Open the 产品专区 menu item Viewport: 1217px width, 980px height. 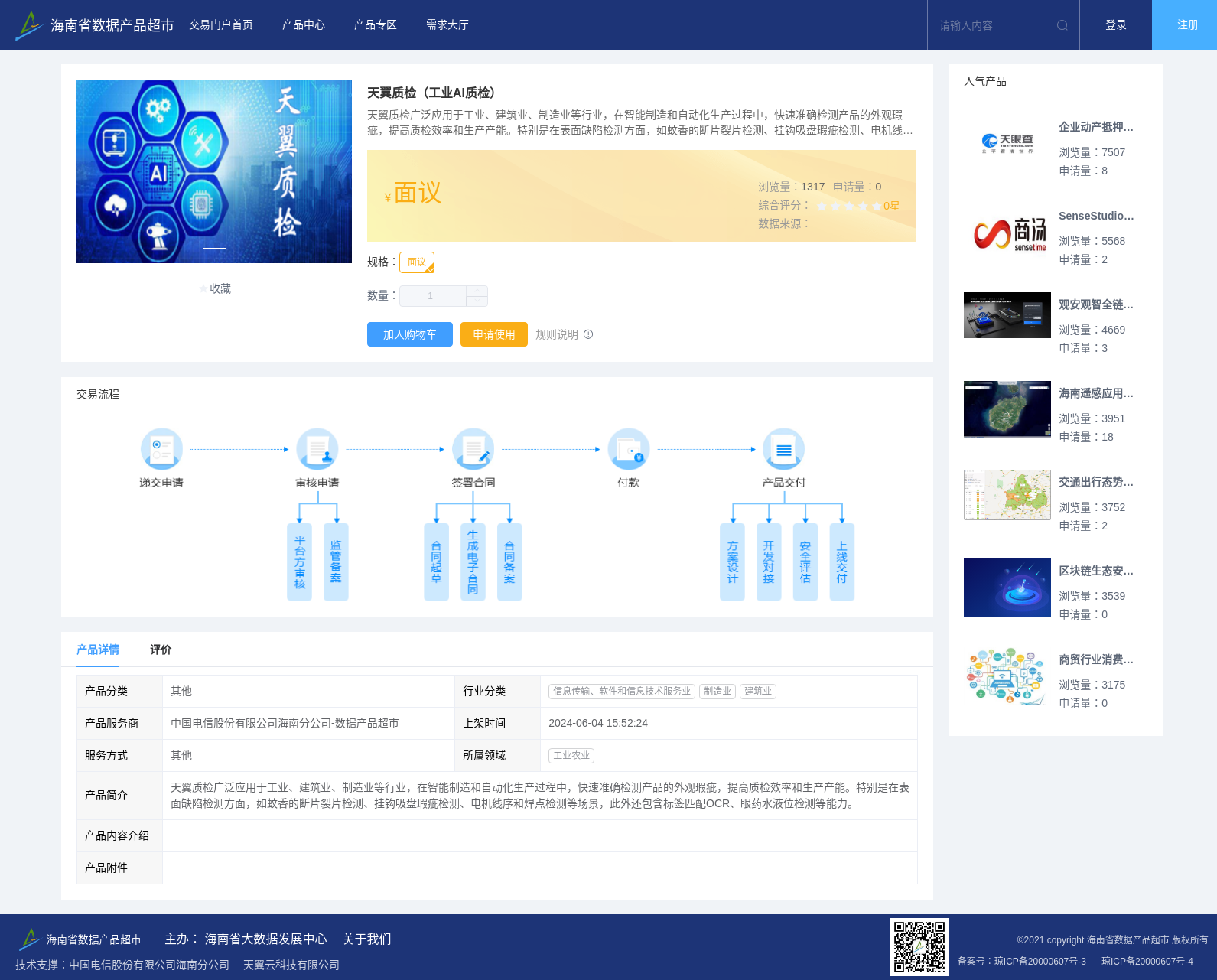(376, 25)
